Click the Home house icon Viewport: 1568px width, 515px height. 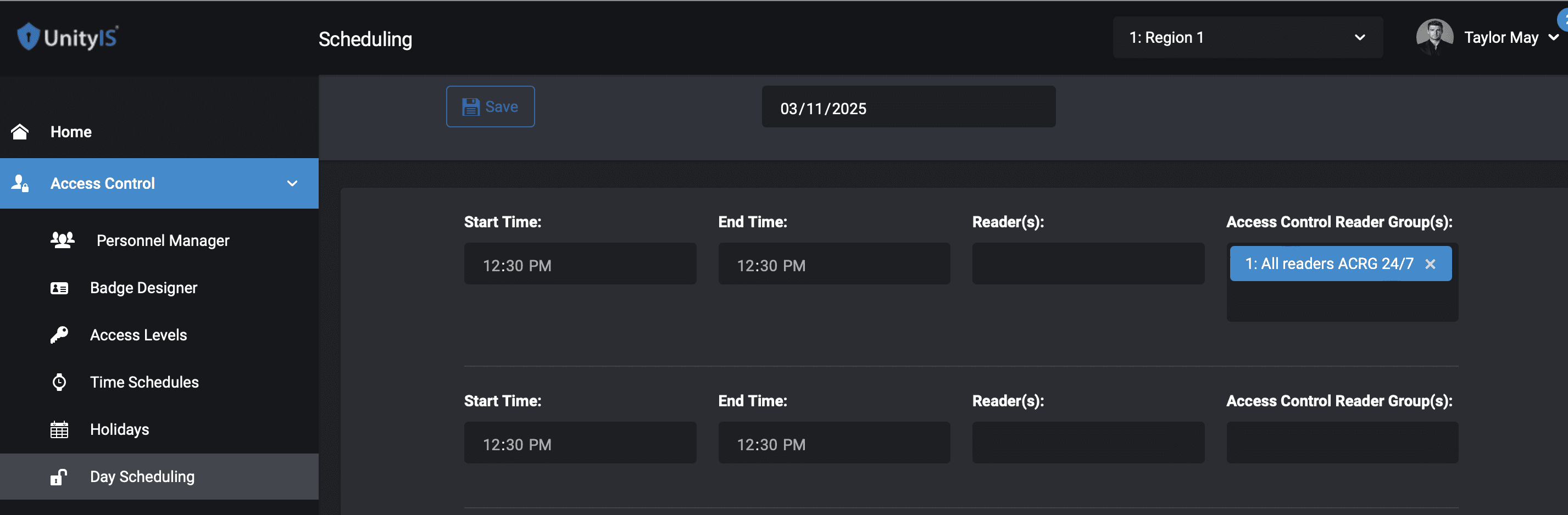pyautogui.click(x=19, y=132)
